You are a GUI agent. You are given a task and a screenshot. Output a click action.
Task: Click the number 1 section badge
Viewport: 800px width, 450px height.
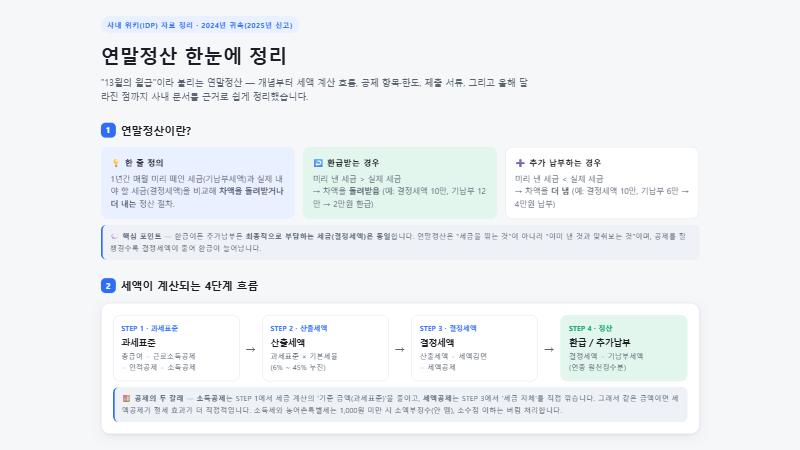pos(108,131)
